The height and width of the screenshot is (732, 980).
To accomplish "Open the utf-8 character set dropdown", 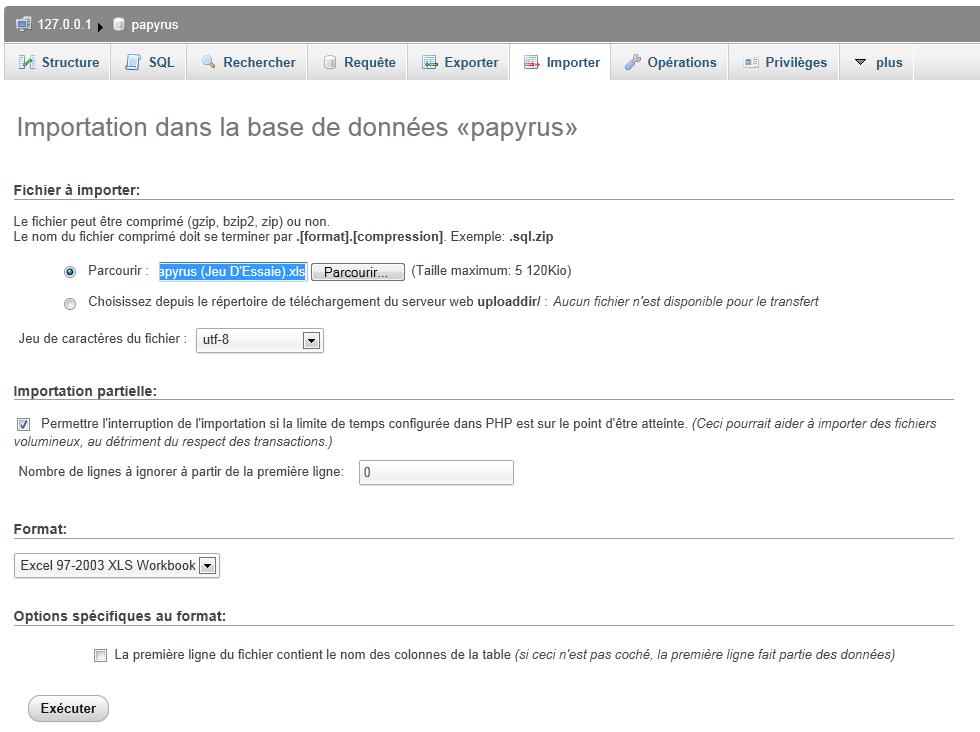I will (311, 341).
